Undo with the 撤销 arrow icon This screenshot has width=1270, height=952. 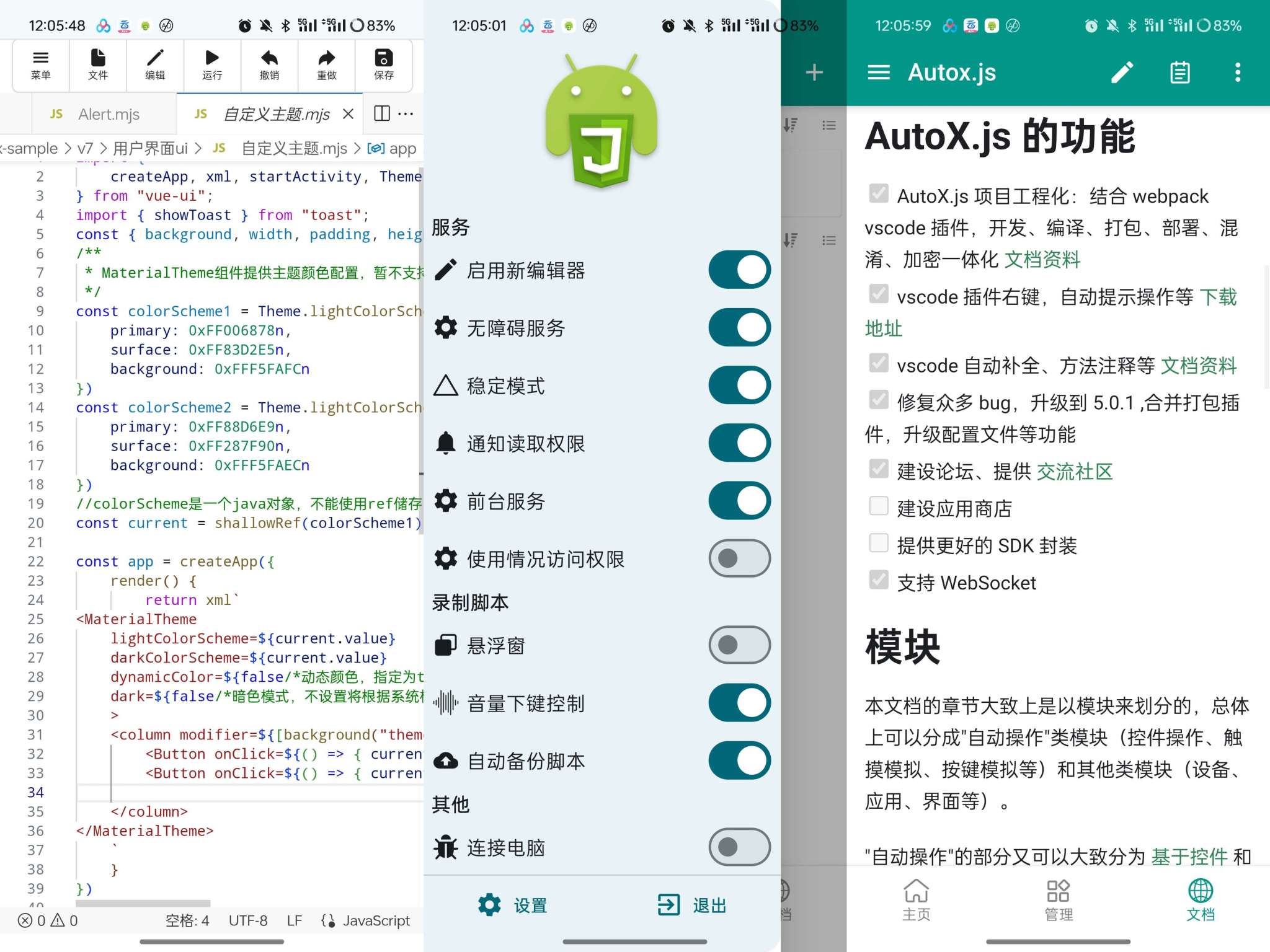coord(269,65)
